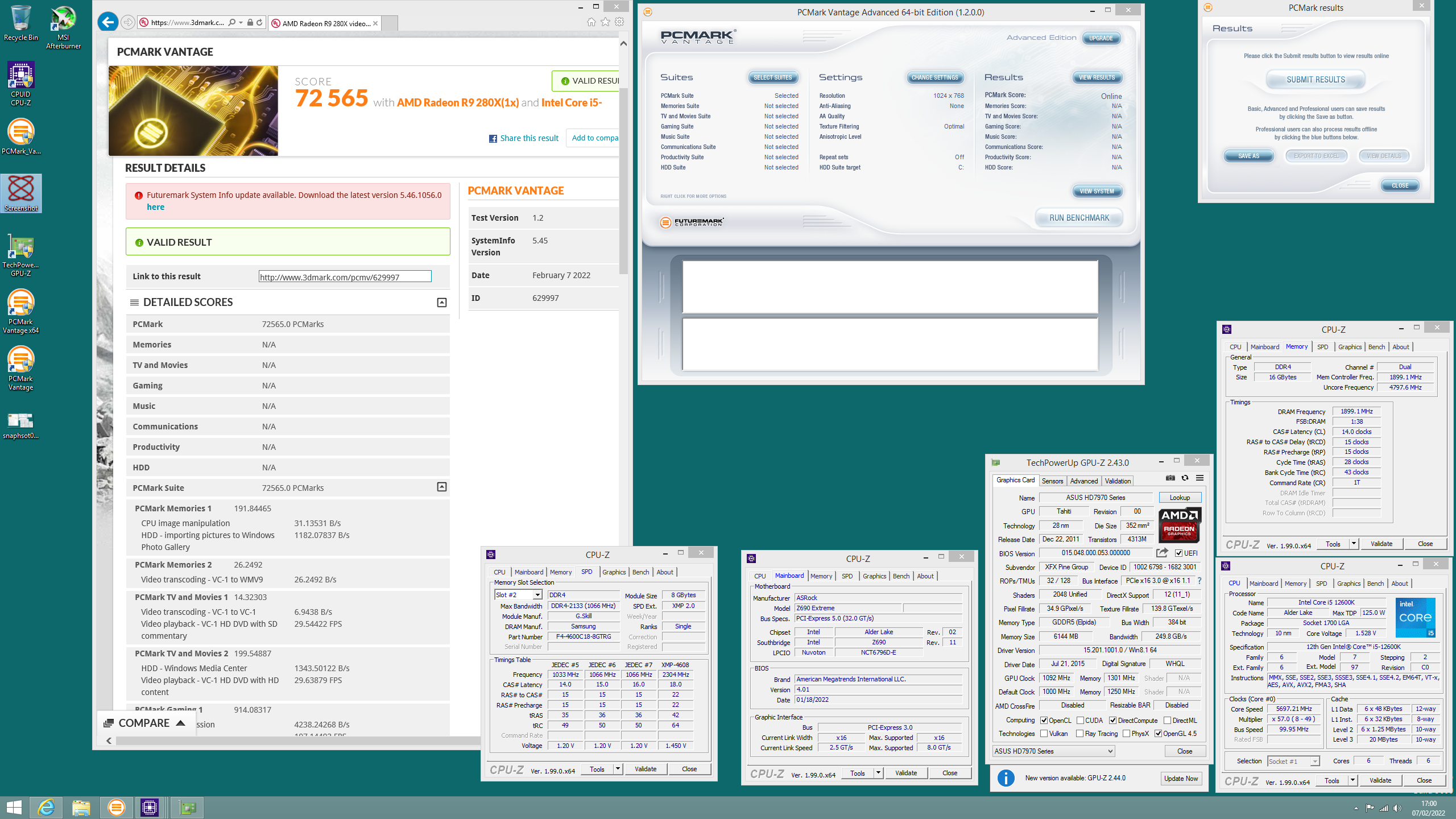Screen dimensions: 1456x819
Task: Refresh the 3dmark page in browser
Action: pos(259,23)
